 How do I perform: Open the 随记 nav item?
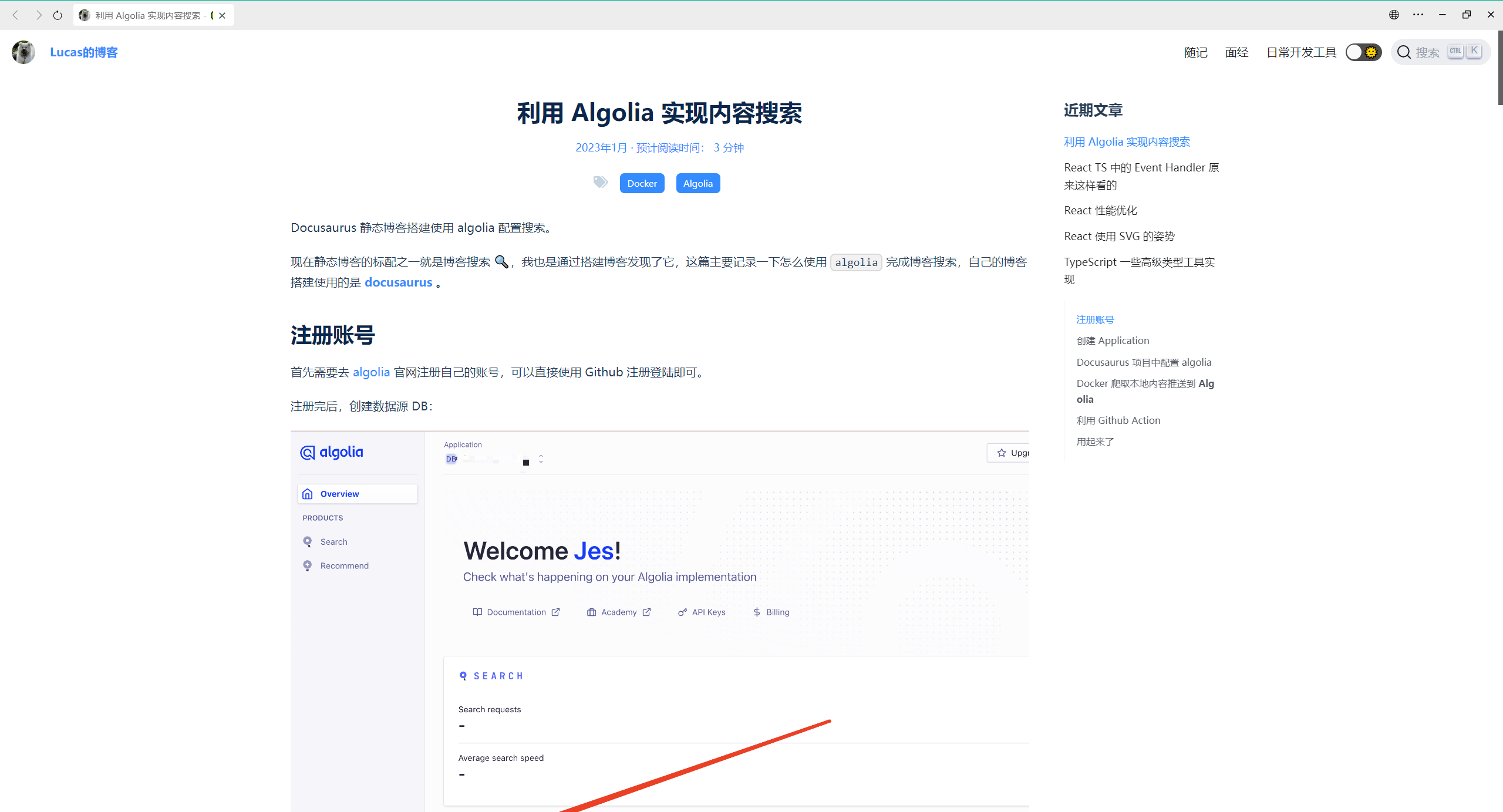pyautogui.click(x=1195, y=52)
